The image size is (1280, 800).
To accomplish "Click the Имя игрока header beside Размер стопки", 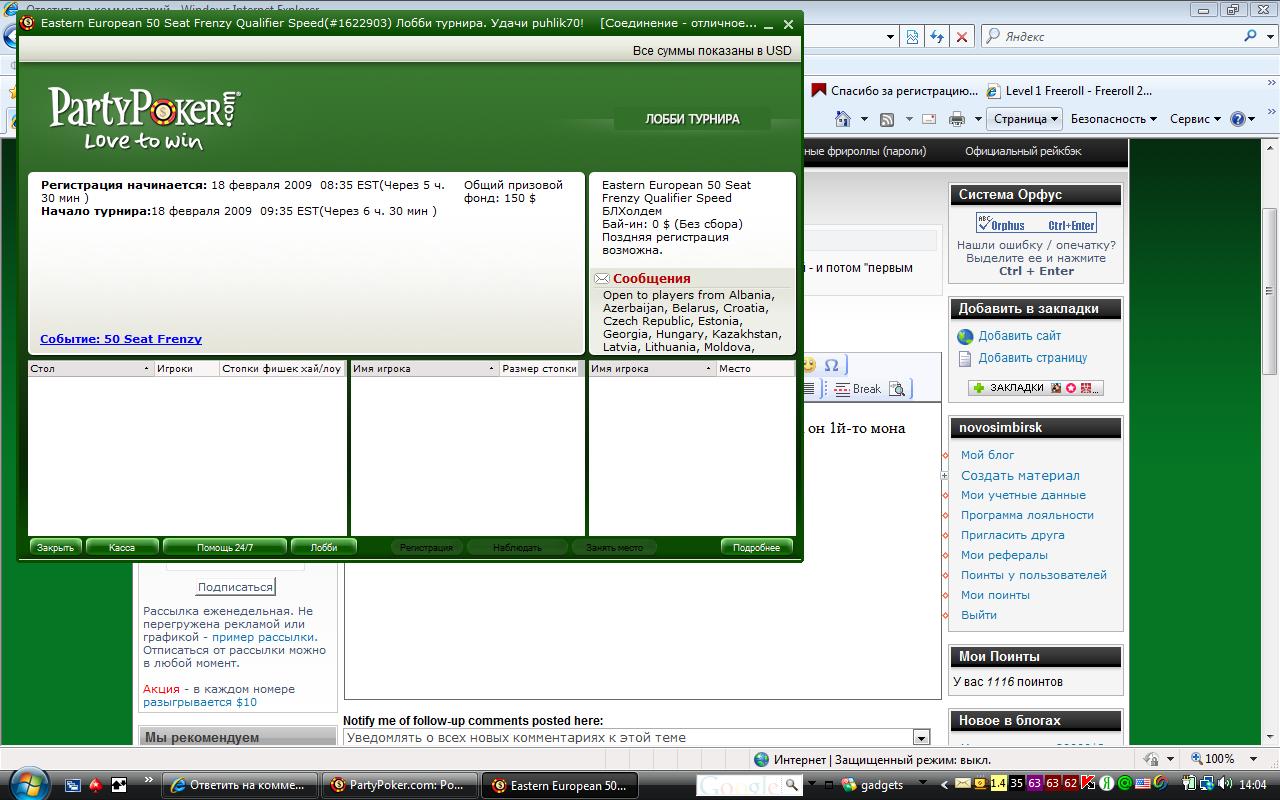I will point(424,368).
